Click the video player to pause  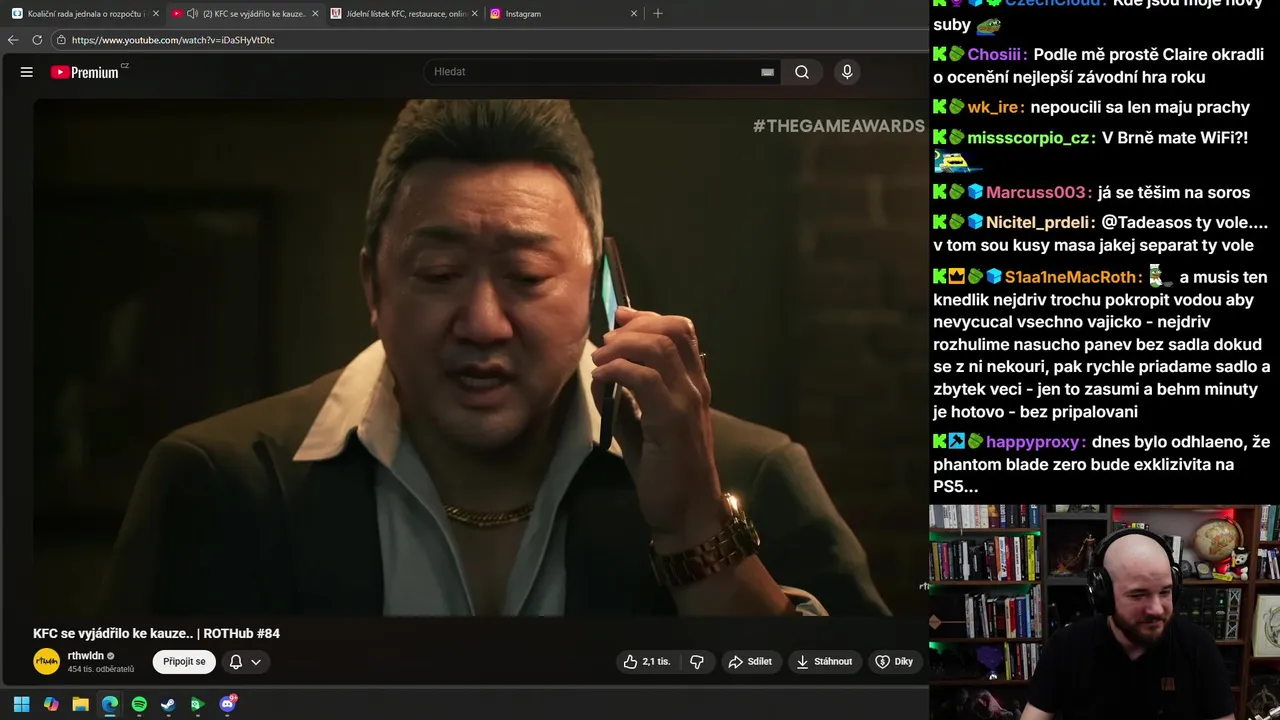point(480,357)
